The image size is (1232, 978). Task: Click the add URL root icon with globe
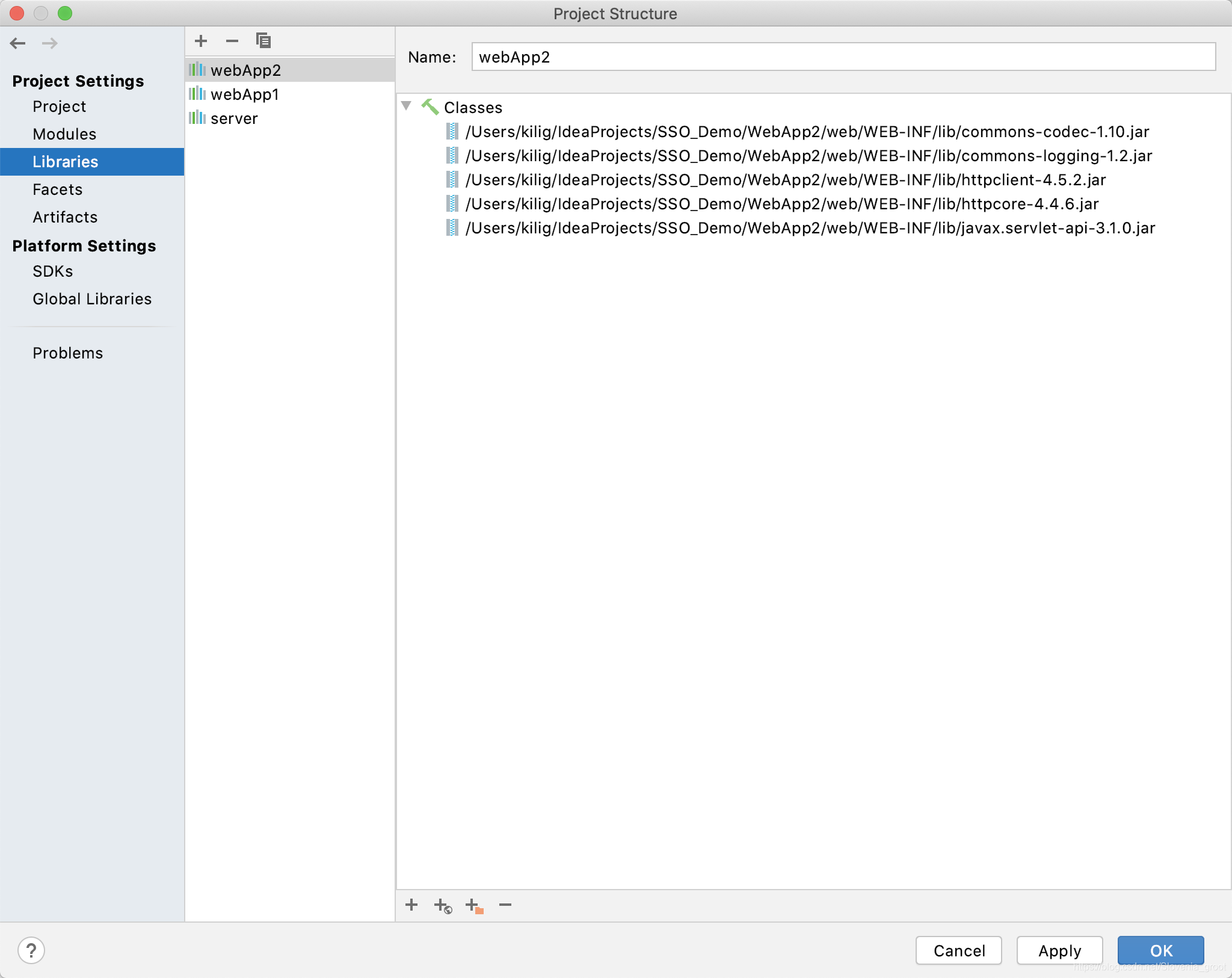point(443,906)
